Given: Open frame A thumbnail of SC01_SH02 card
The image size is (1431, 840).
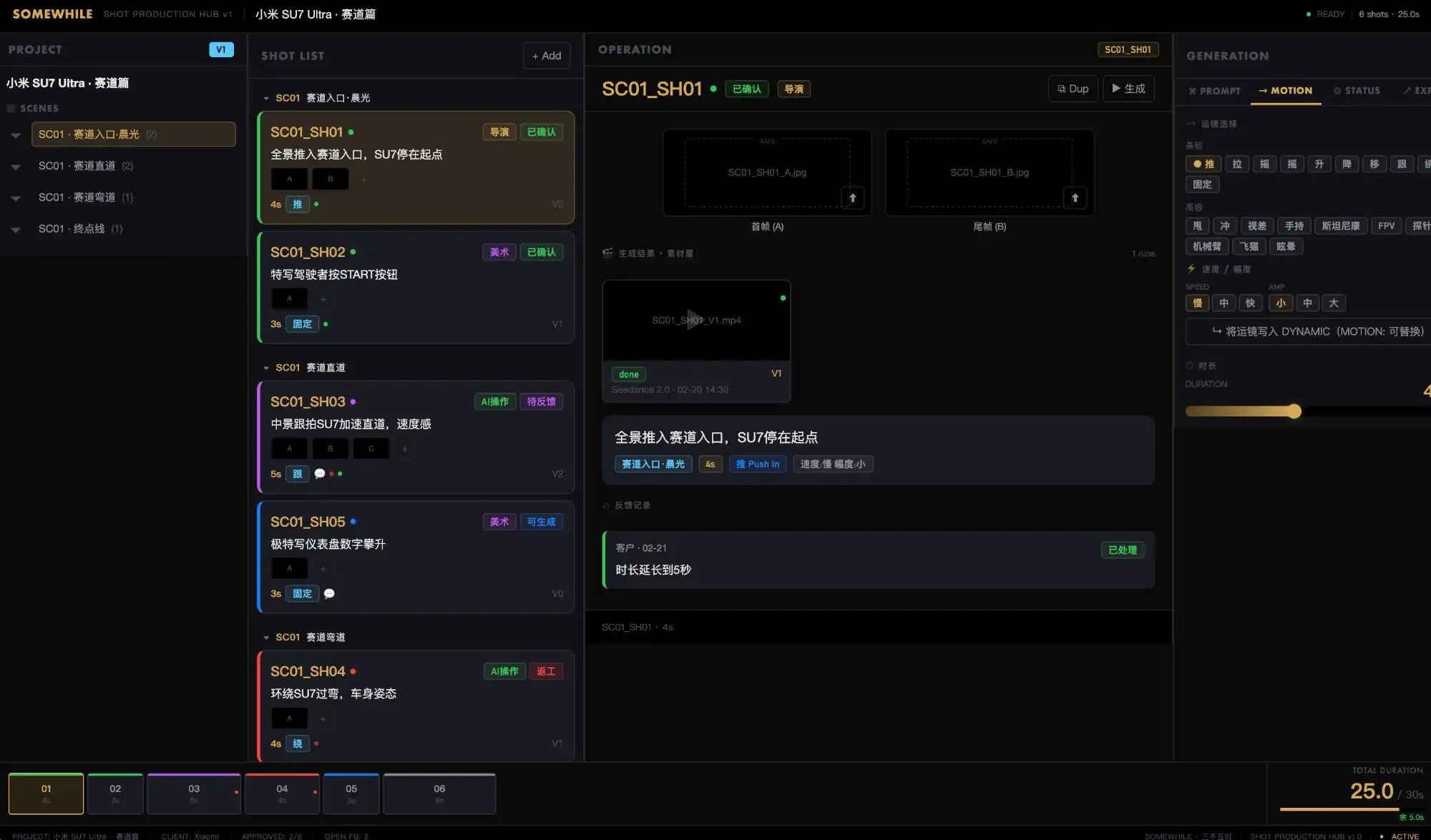Looking at the screenshot, I should [x=289, y=298].
